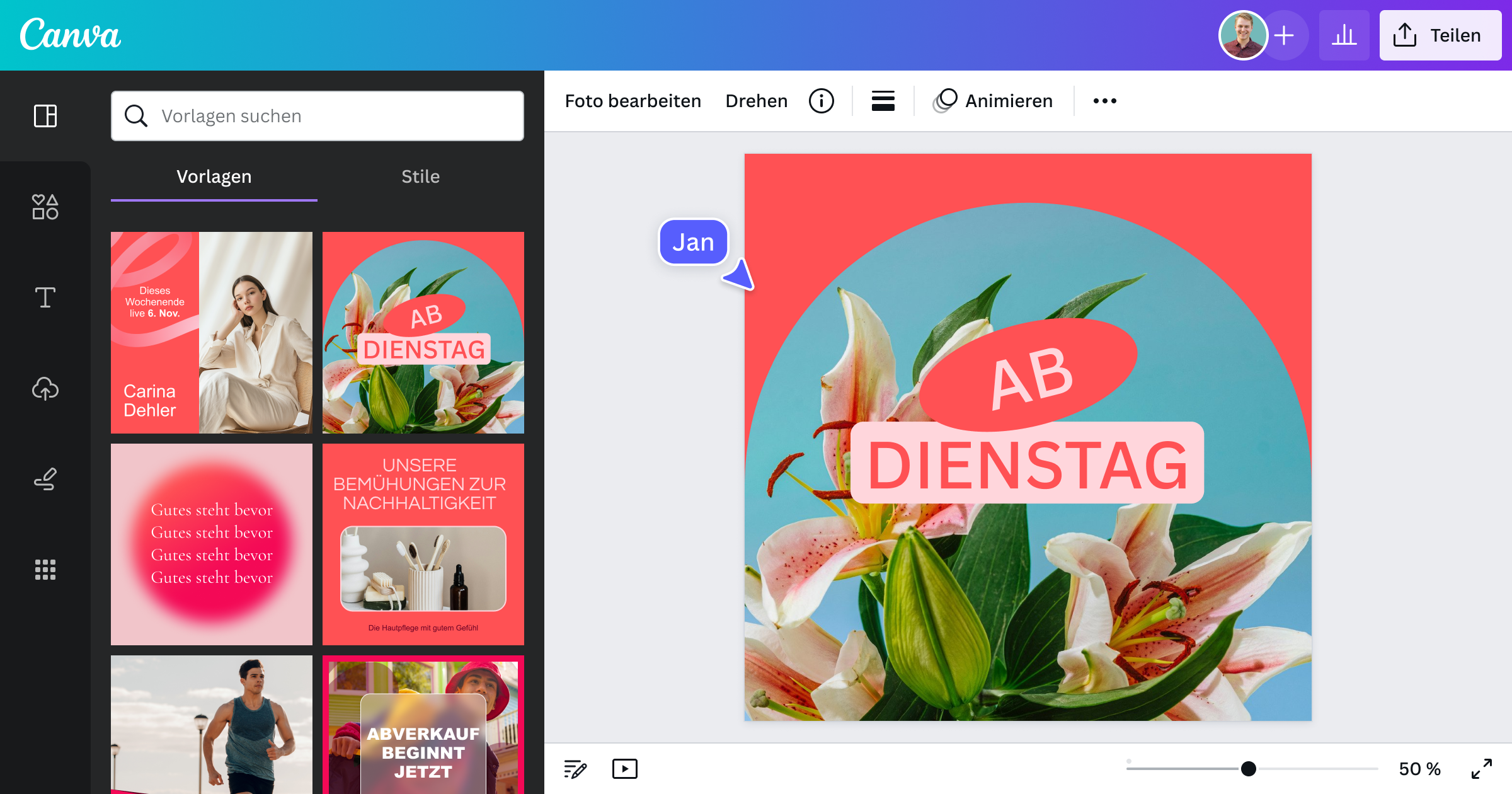1512x794 pixels.
Task: Click the Teilen share button
Action: coord(1440,35)
